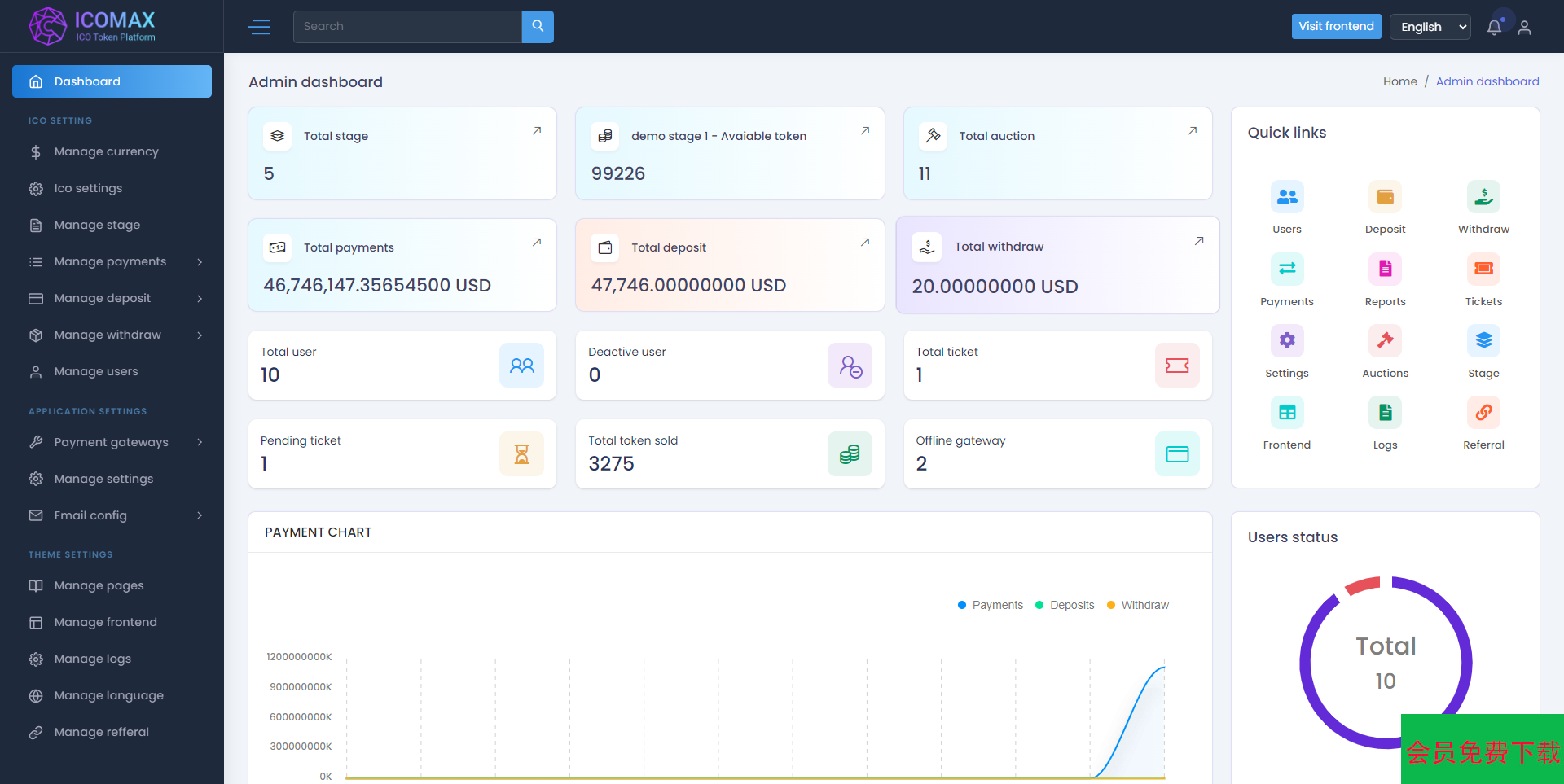This screenshot has width=1564, height=784.
Task: Open the Logs quick link icon
Action: click(1385, 413)
